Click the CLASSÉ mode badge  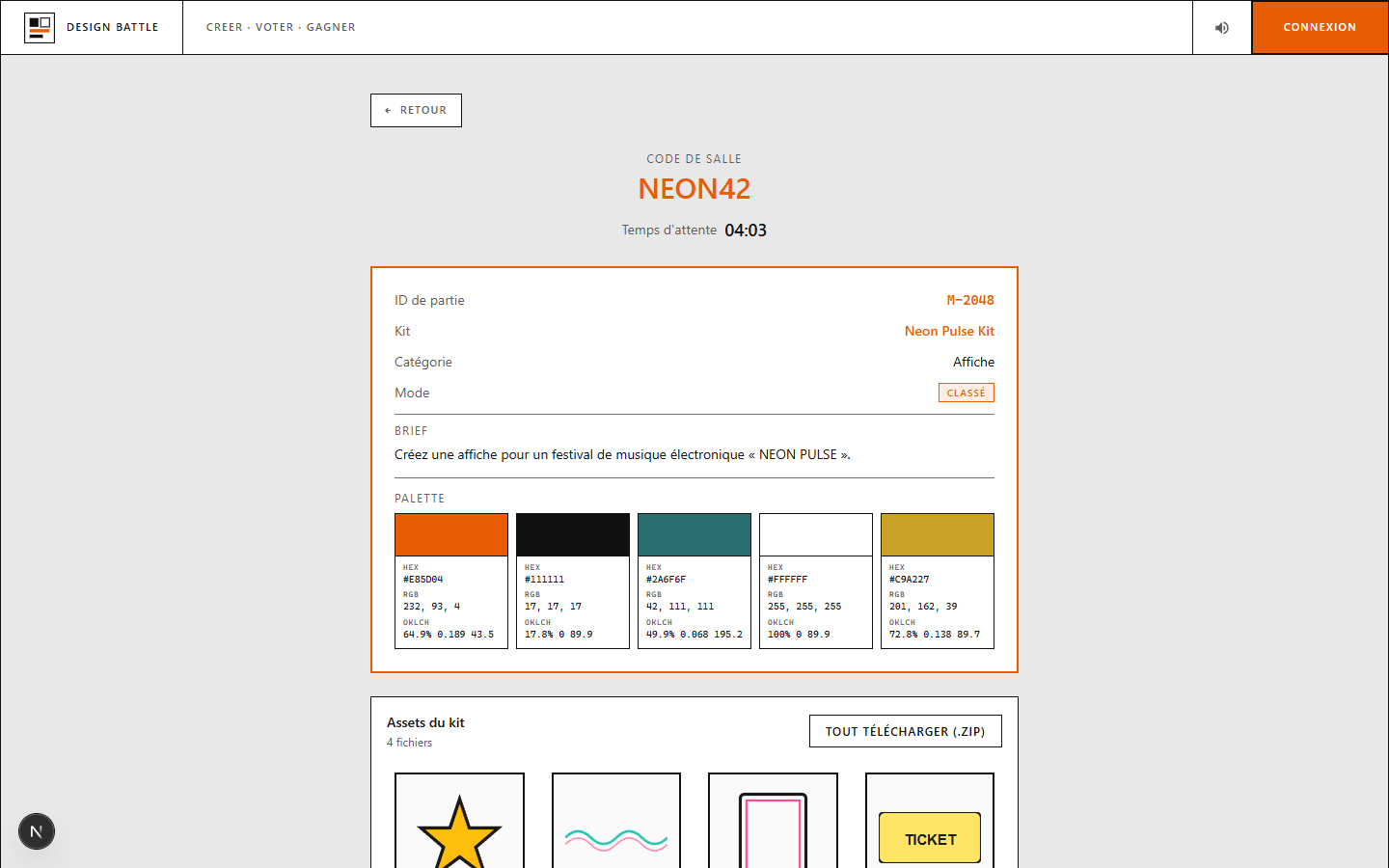967,393
